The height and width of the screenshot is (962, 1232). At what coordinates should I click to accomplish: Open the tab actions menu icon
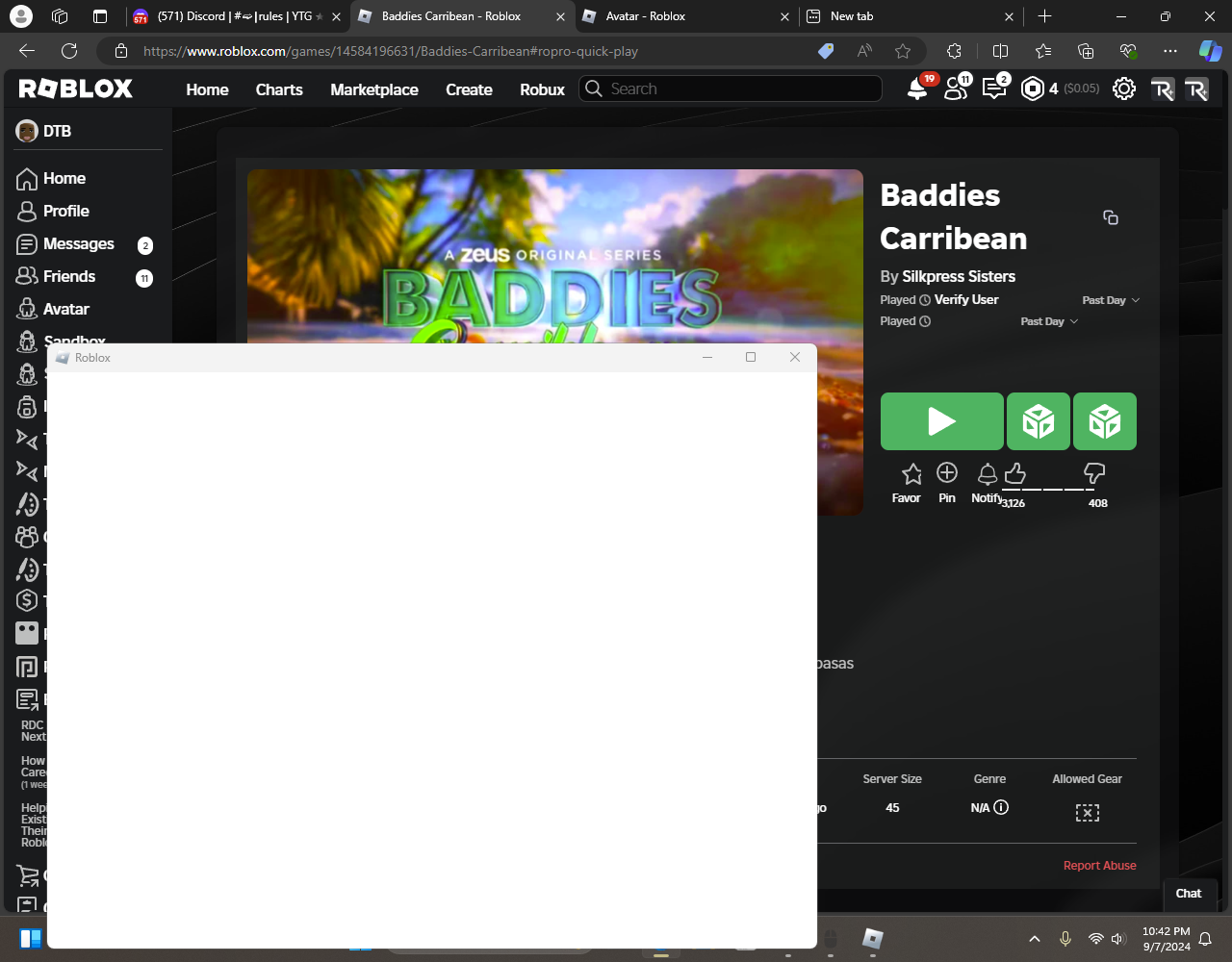[x=100, y=16]
